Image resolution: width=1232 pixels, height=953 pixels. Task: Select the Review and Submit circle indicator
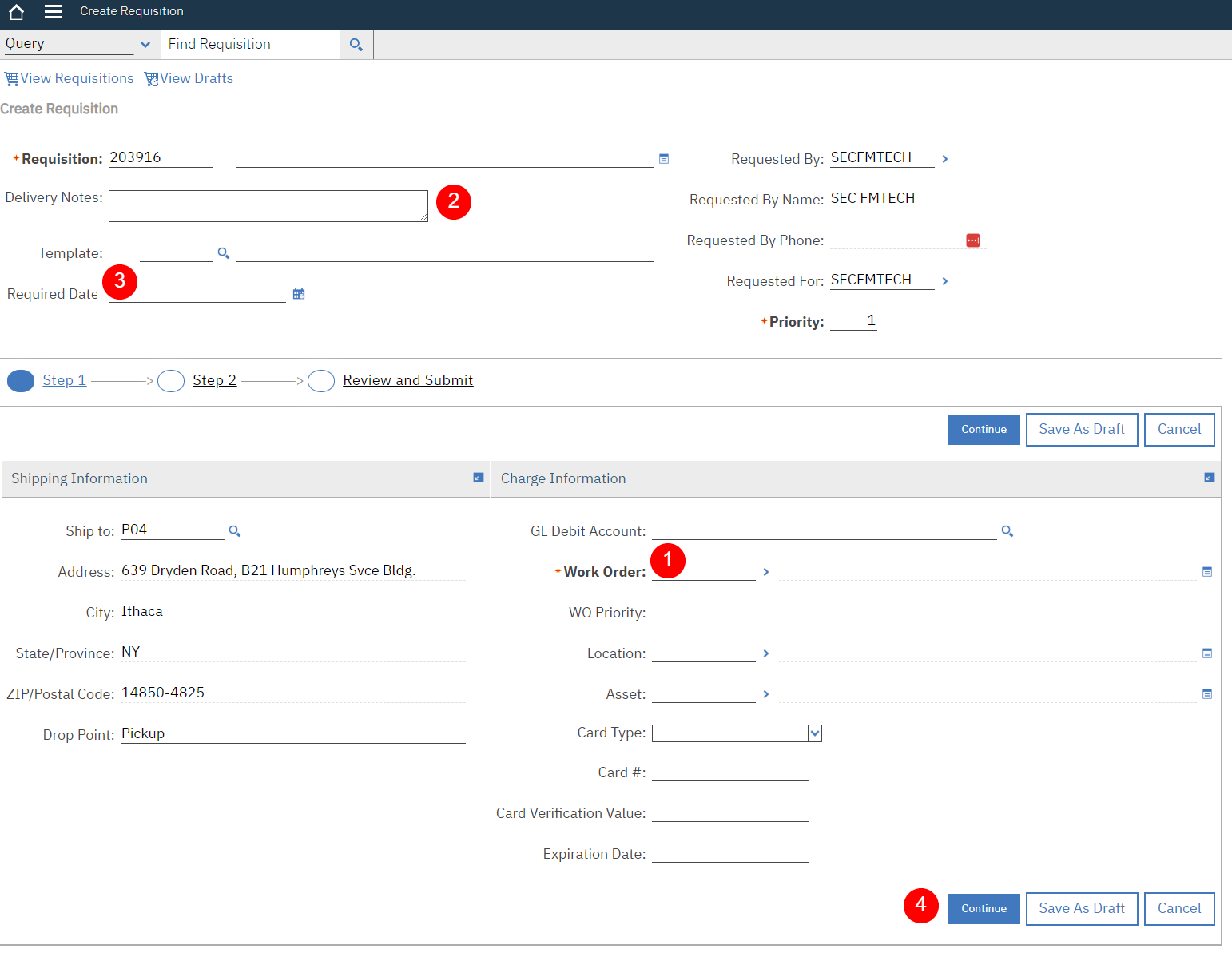(321, 381)
